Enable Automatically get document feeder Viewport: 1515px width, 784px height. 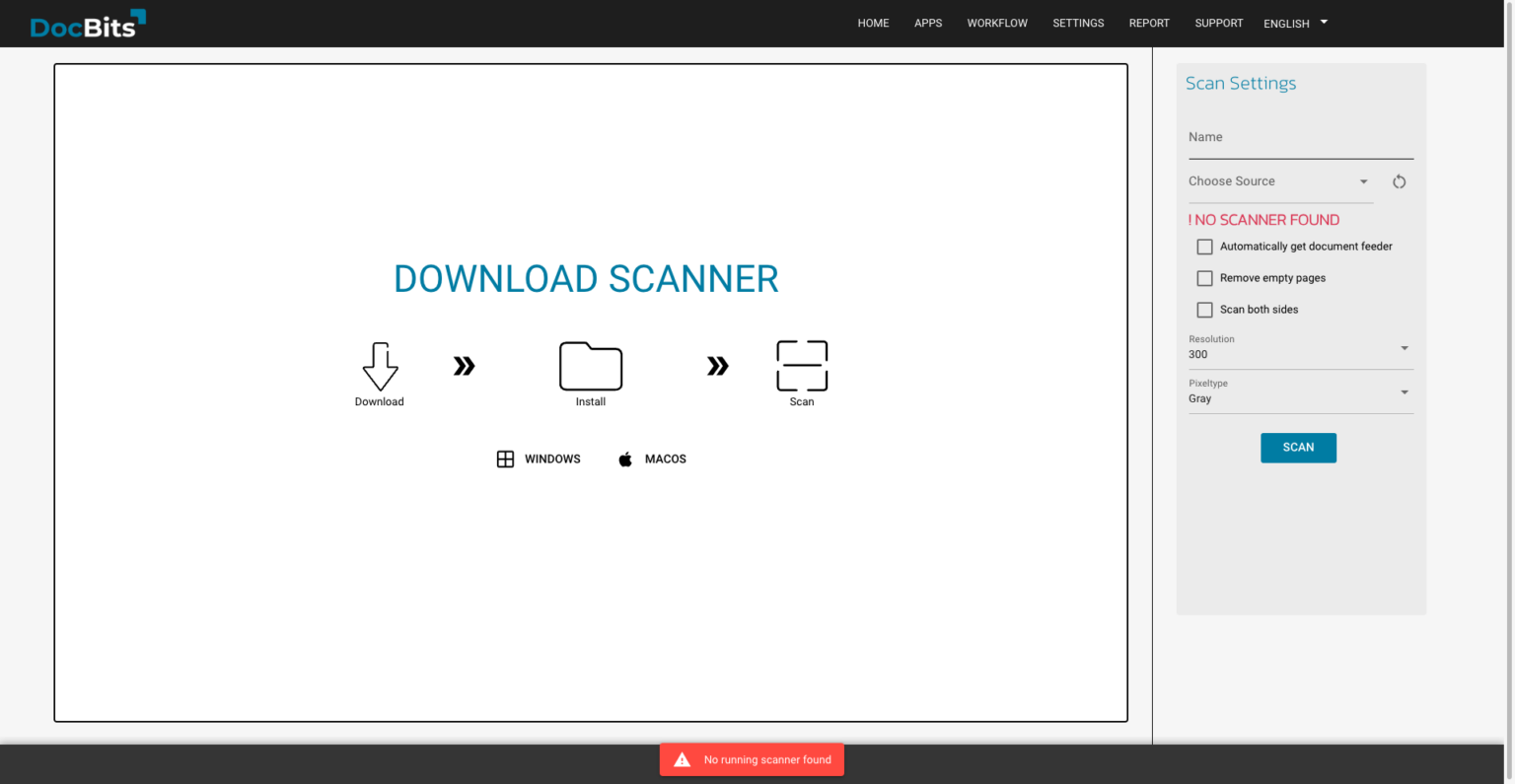point(1204,246)
